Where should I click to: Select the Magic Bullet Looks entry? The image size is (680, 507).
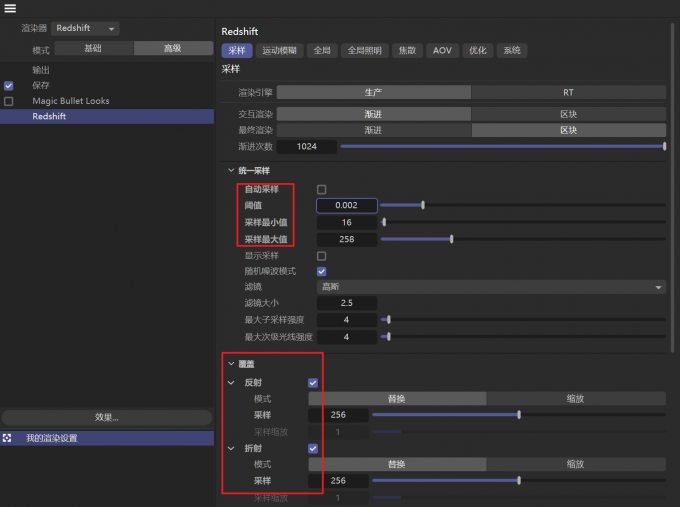tap(71, 101)
